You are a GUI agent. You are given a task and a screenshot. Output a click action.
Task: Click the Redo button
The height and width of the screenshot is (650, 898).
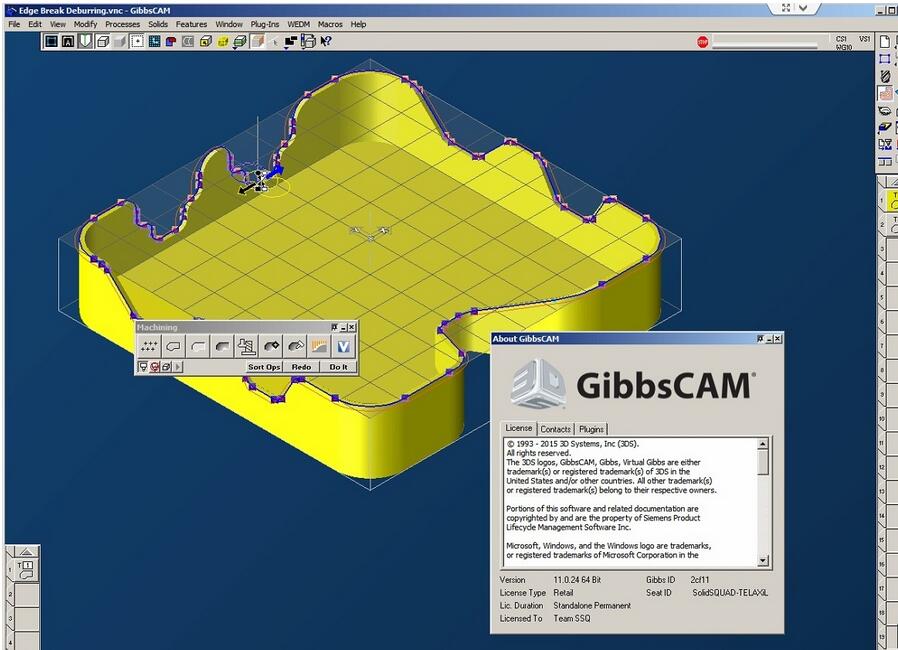301,367
